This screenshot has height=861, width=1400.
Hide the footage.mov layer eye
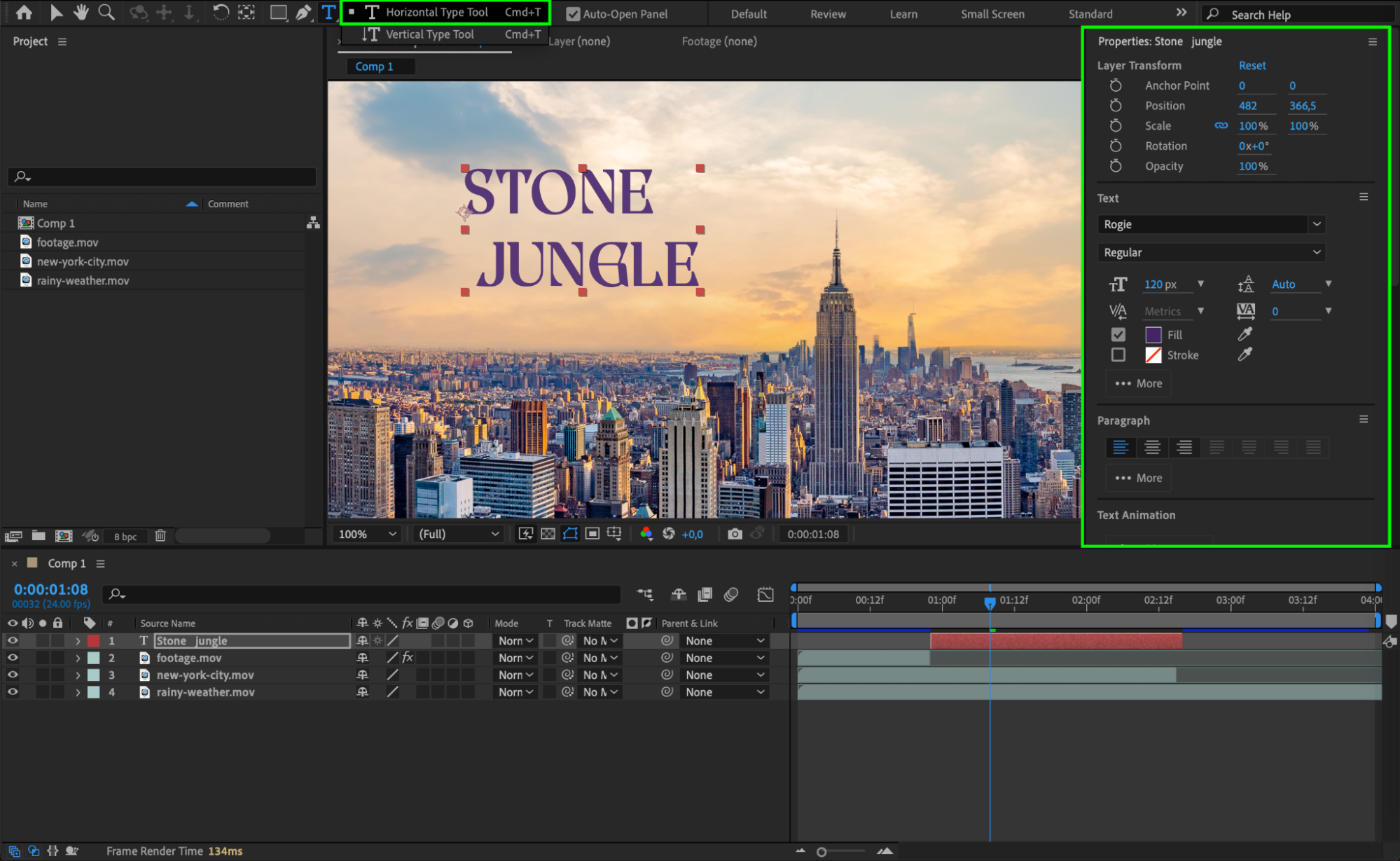point(13,658)
